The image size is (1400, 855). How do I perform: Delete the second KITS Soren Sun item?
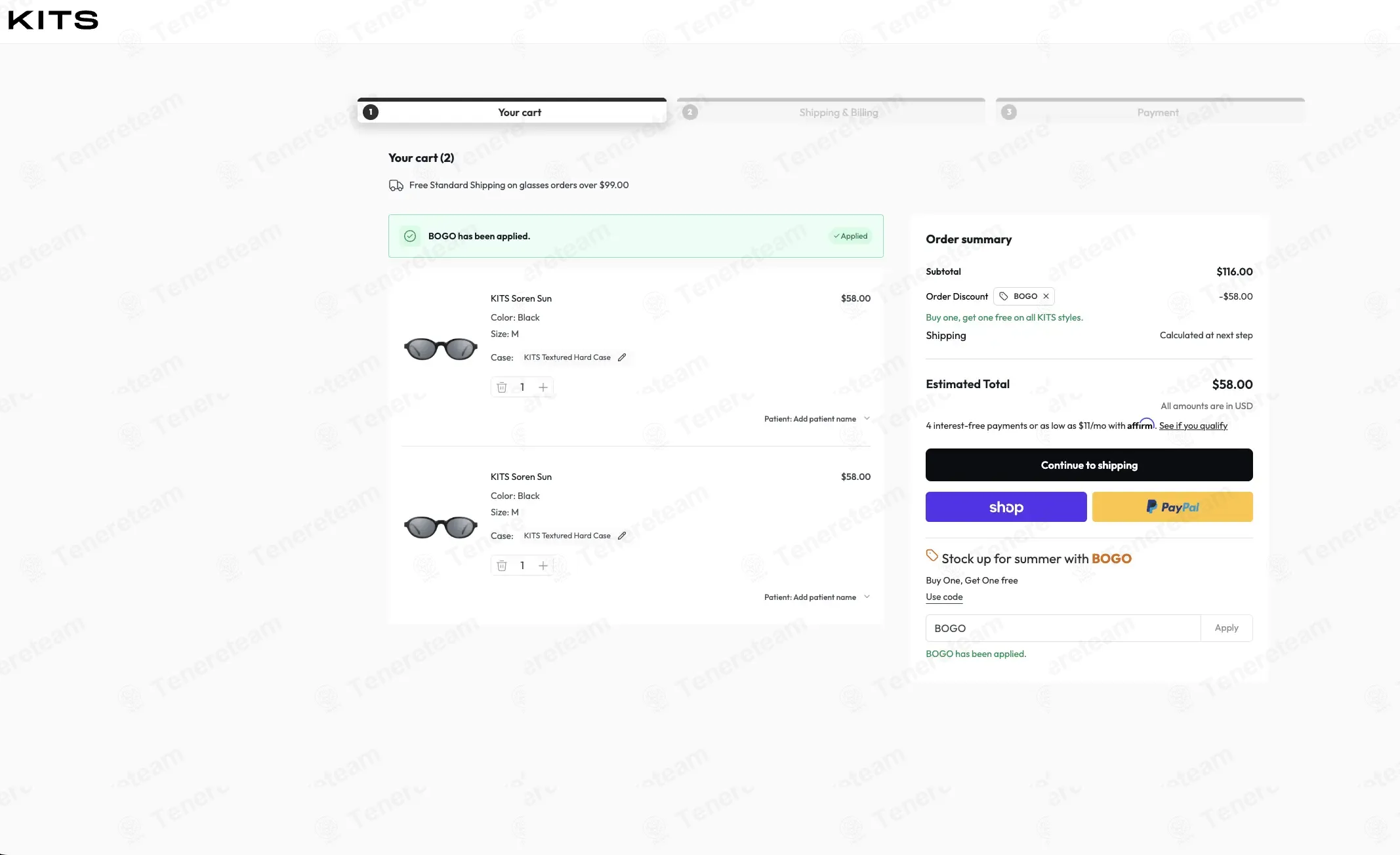click(502, 566)
